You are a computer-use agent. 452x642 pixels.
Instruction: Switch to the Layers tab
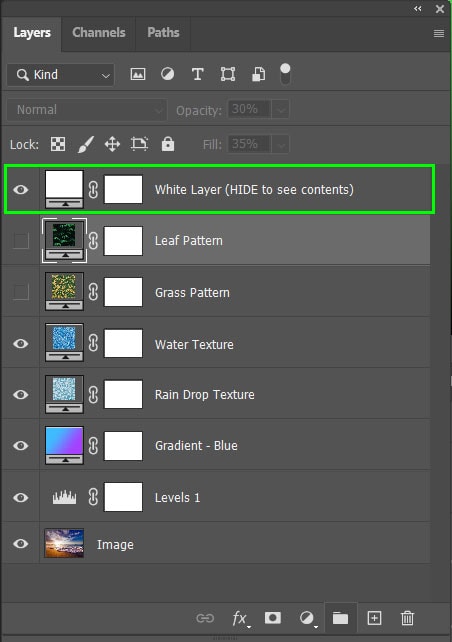tap(32, 33)
